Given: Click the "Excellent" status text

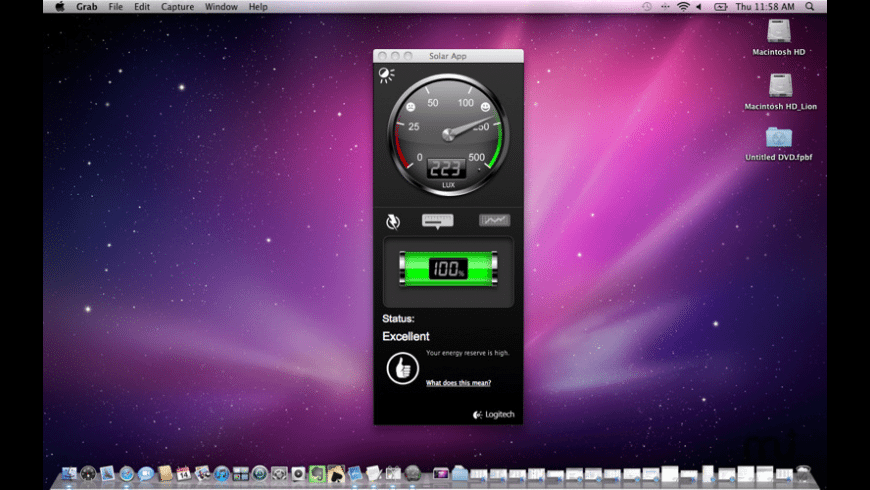Looking at the screenshot, I should click(406, 336).
